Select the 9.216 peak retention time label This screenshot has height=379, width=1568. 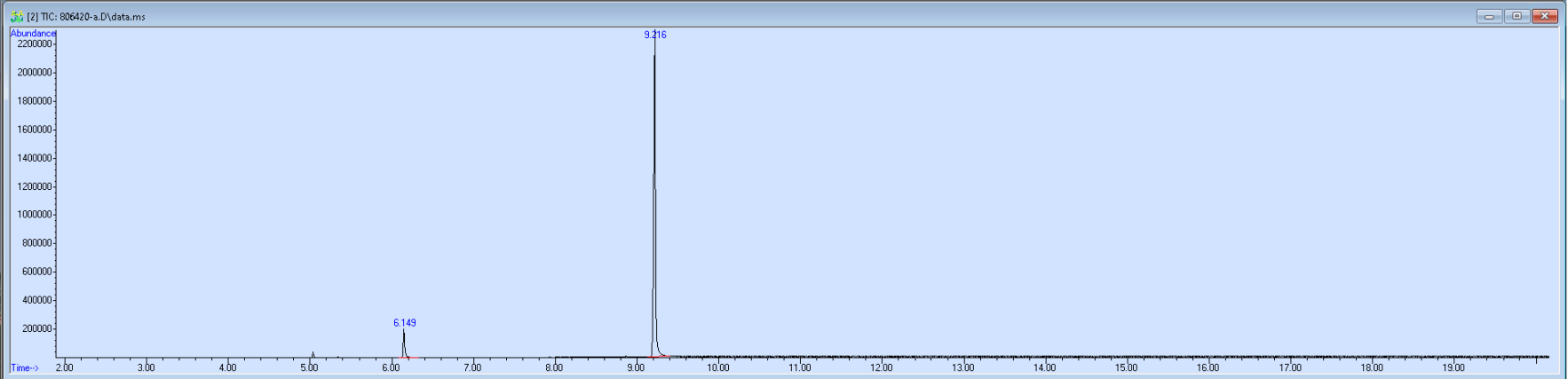655,35
